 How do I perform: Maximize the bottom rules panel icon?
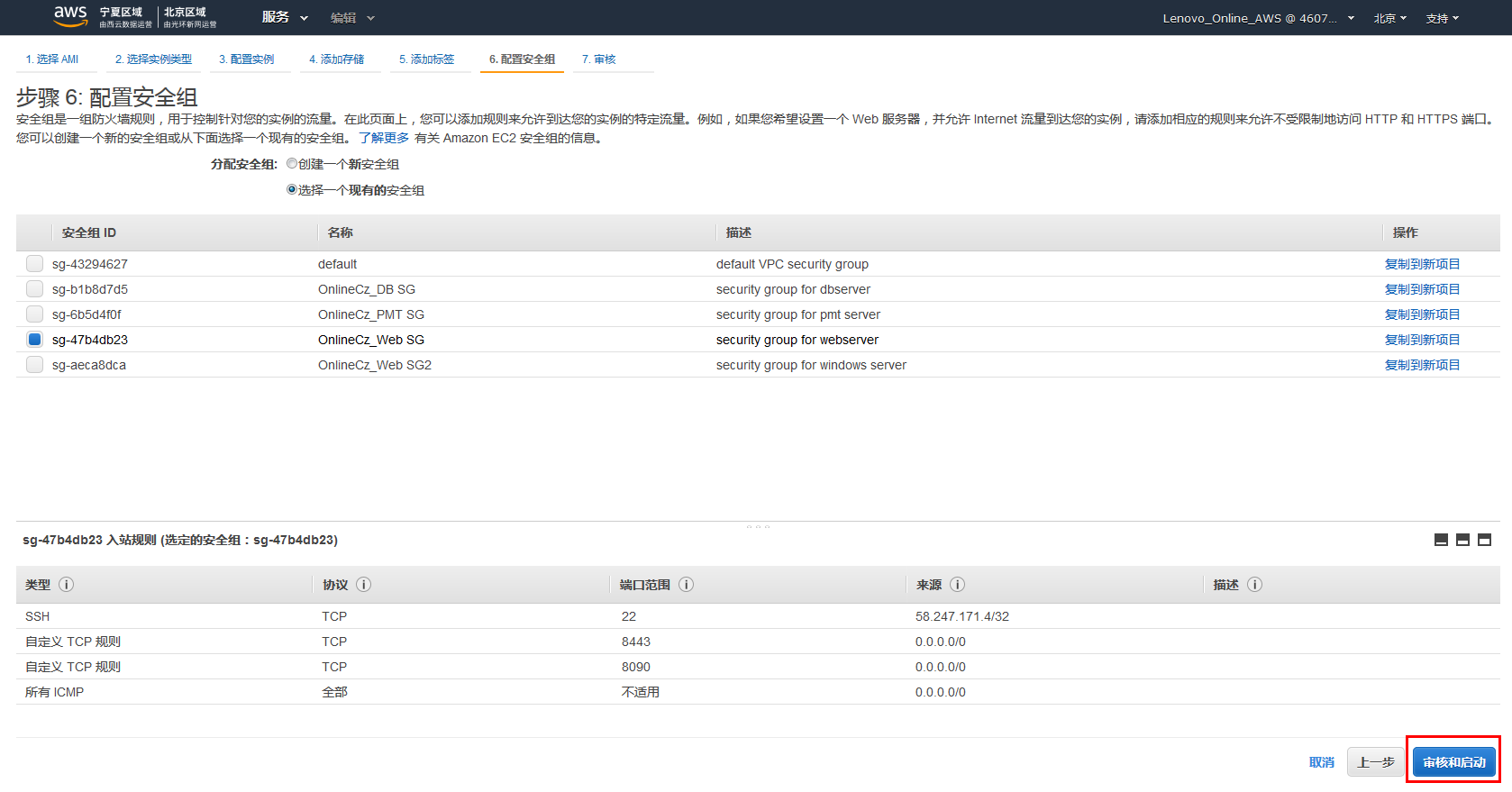(1484, 540)
